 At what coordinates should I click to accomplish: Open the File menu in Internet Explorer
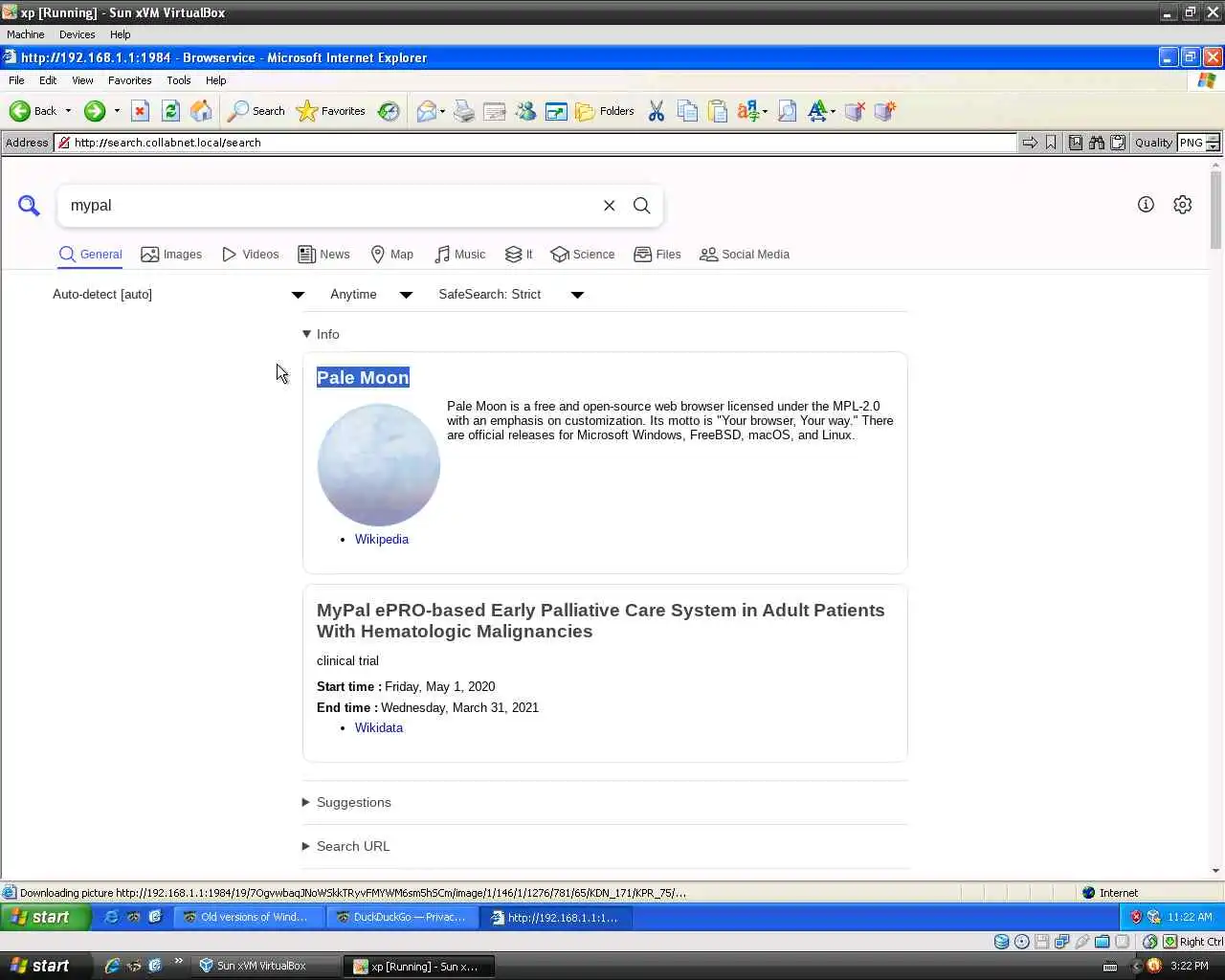pos(16,80)
